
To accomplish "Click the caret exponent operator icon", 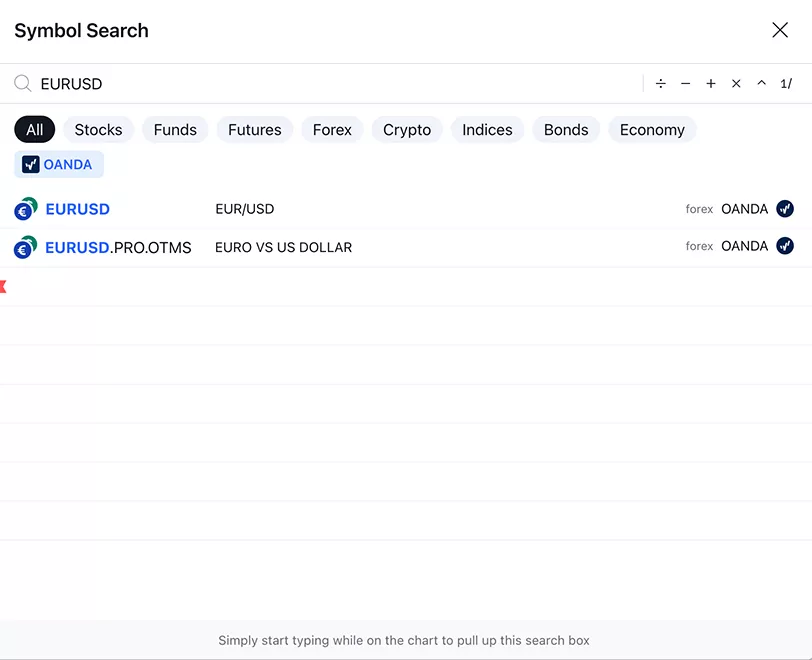I will [761, 84].
